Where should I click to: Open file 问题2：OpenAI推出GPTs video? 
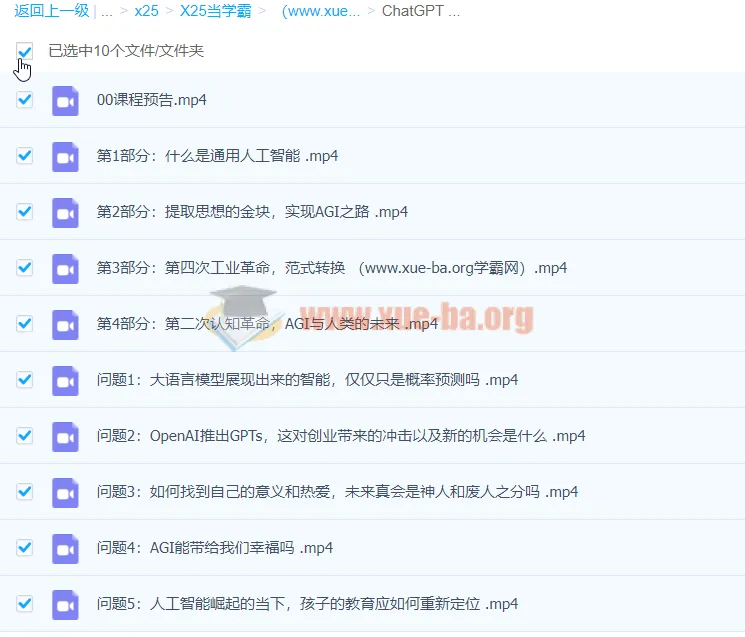click(340, 436)
